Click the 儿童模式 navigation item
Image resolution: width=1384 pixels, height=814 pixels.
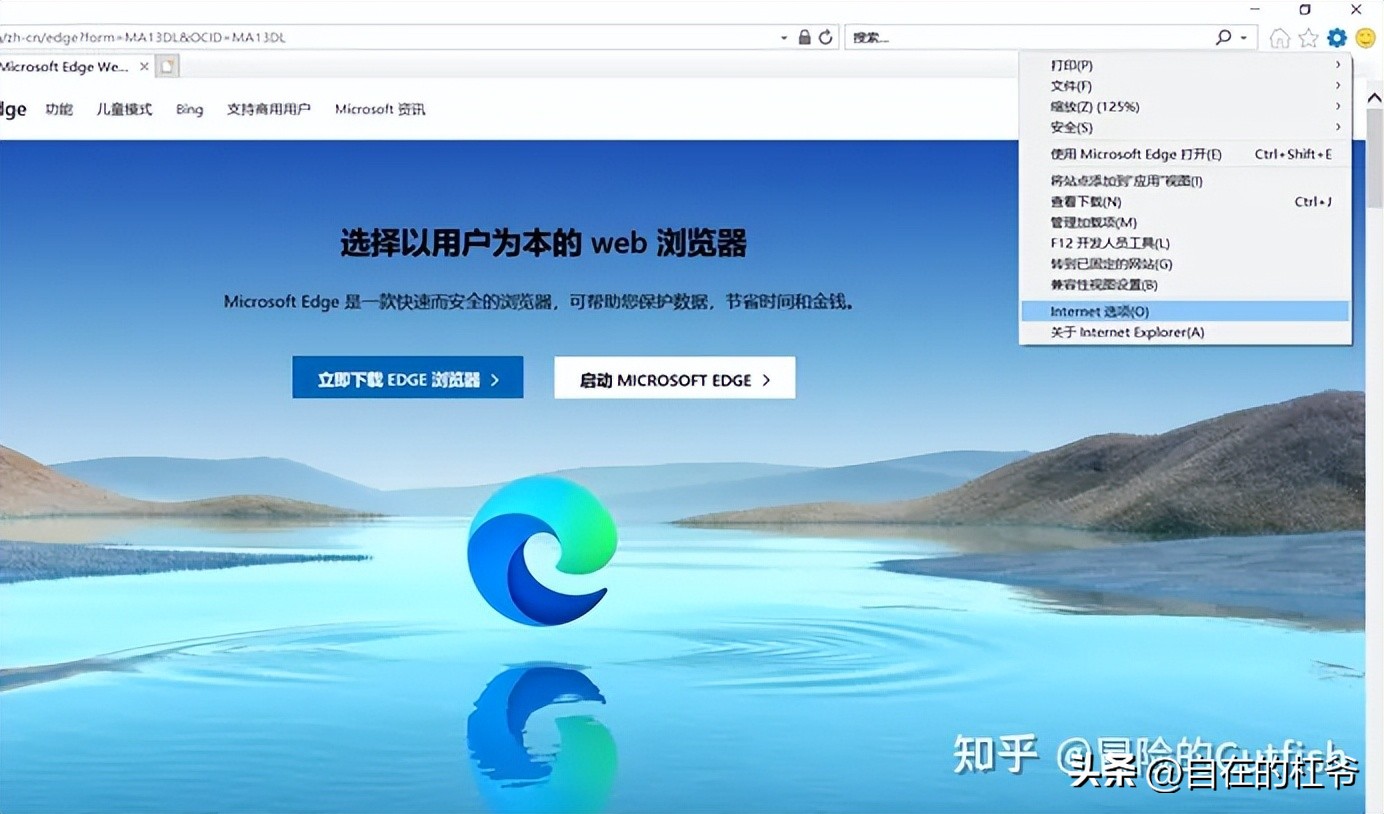[123, 109]
